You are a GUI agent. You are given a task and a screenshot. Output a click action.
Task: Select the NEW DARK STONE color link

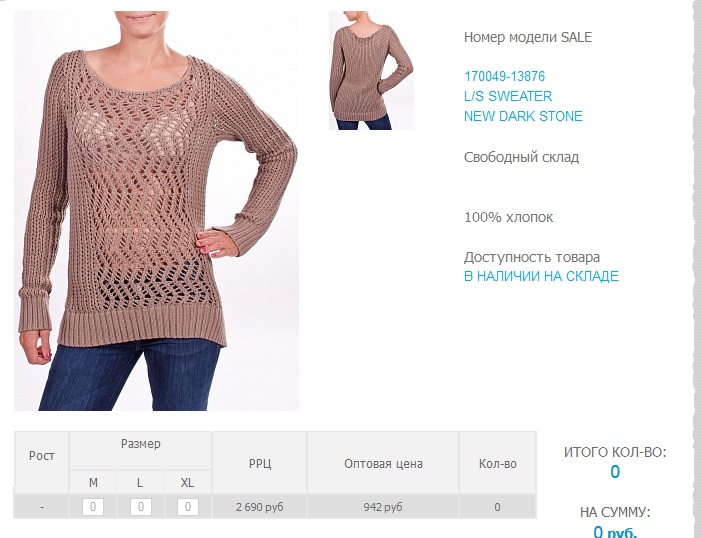523,116
